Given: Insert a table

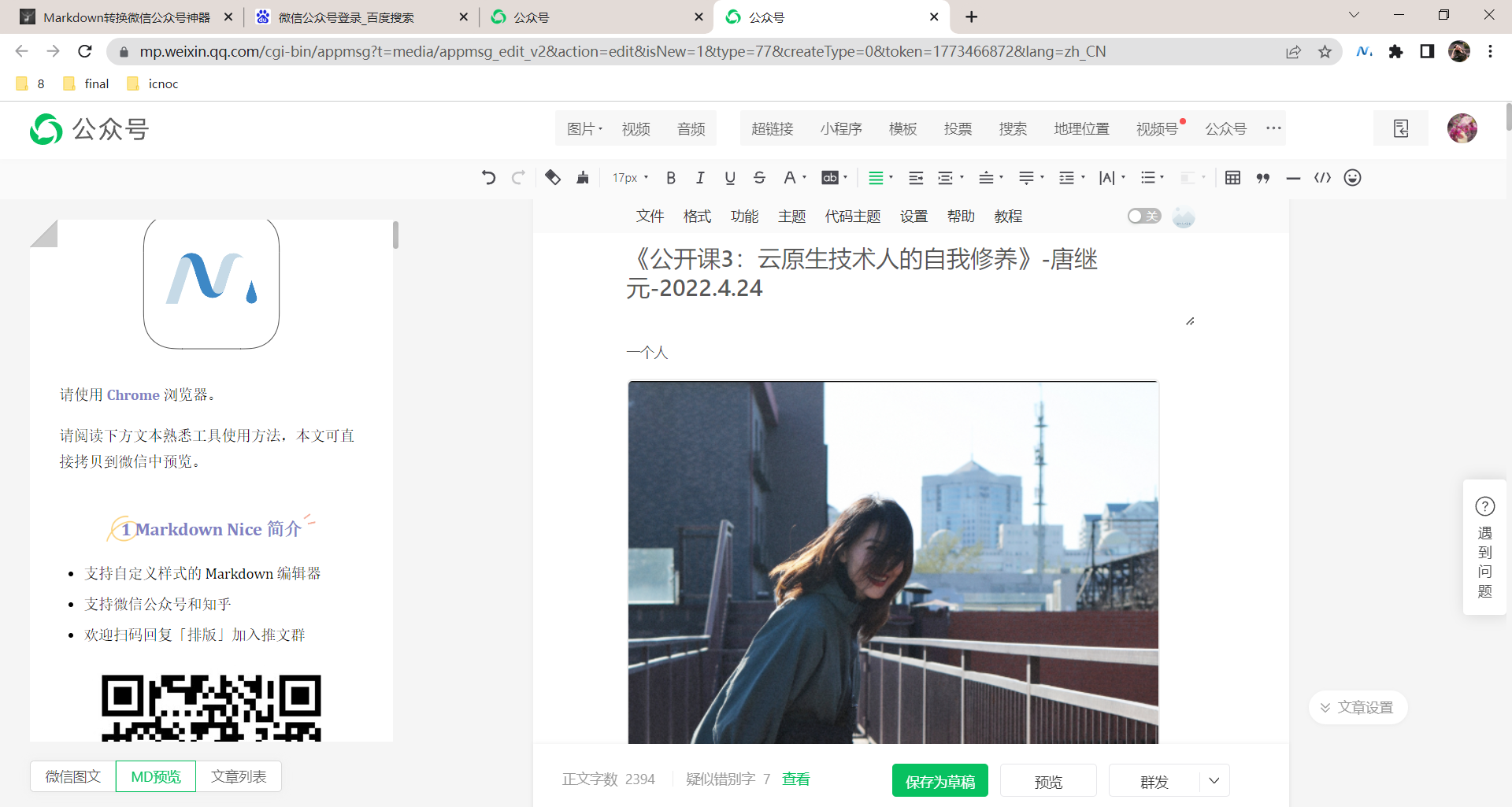Looking at the screenshot, I should (x=1233, y=178).
